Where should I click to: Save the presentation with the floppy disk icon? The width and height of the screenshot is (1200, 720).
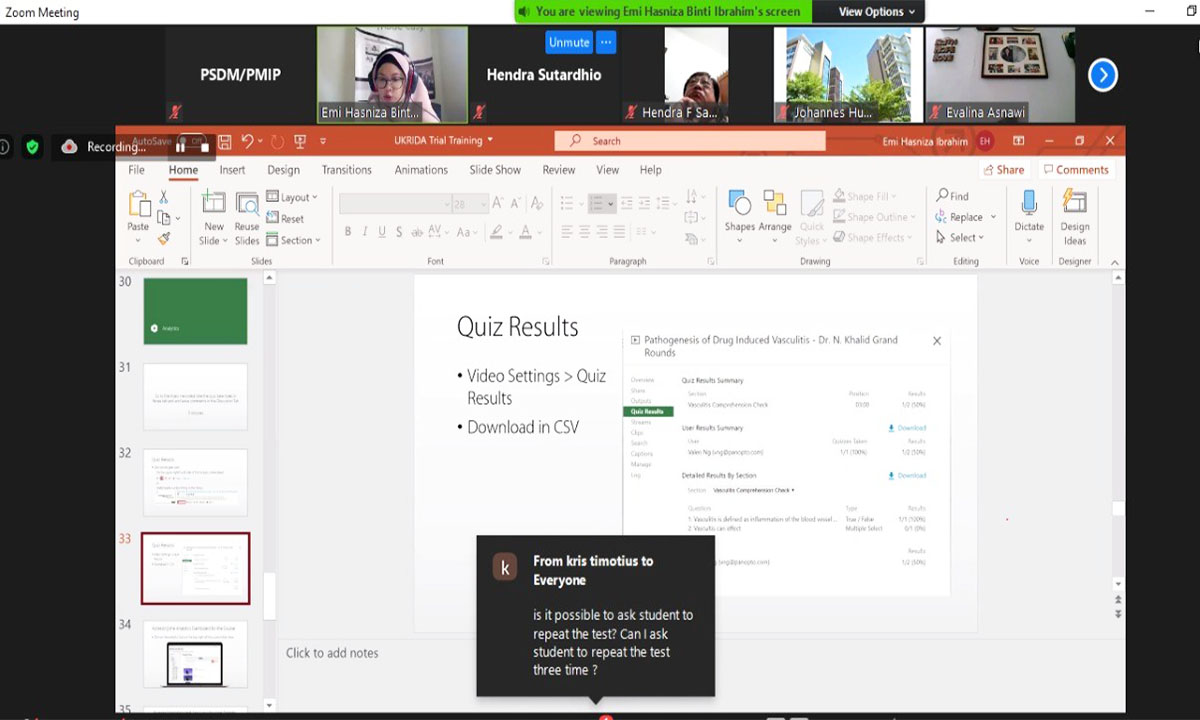tap(225, 142)
